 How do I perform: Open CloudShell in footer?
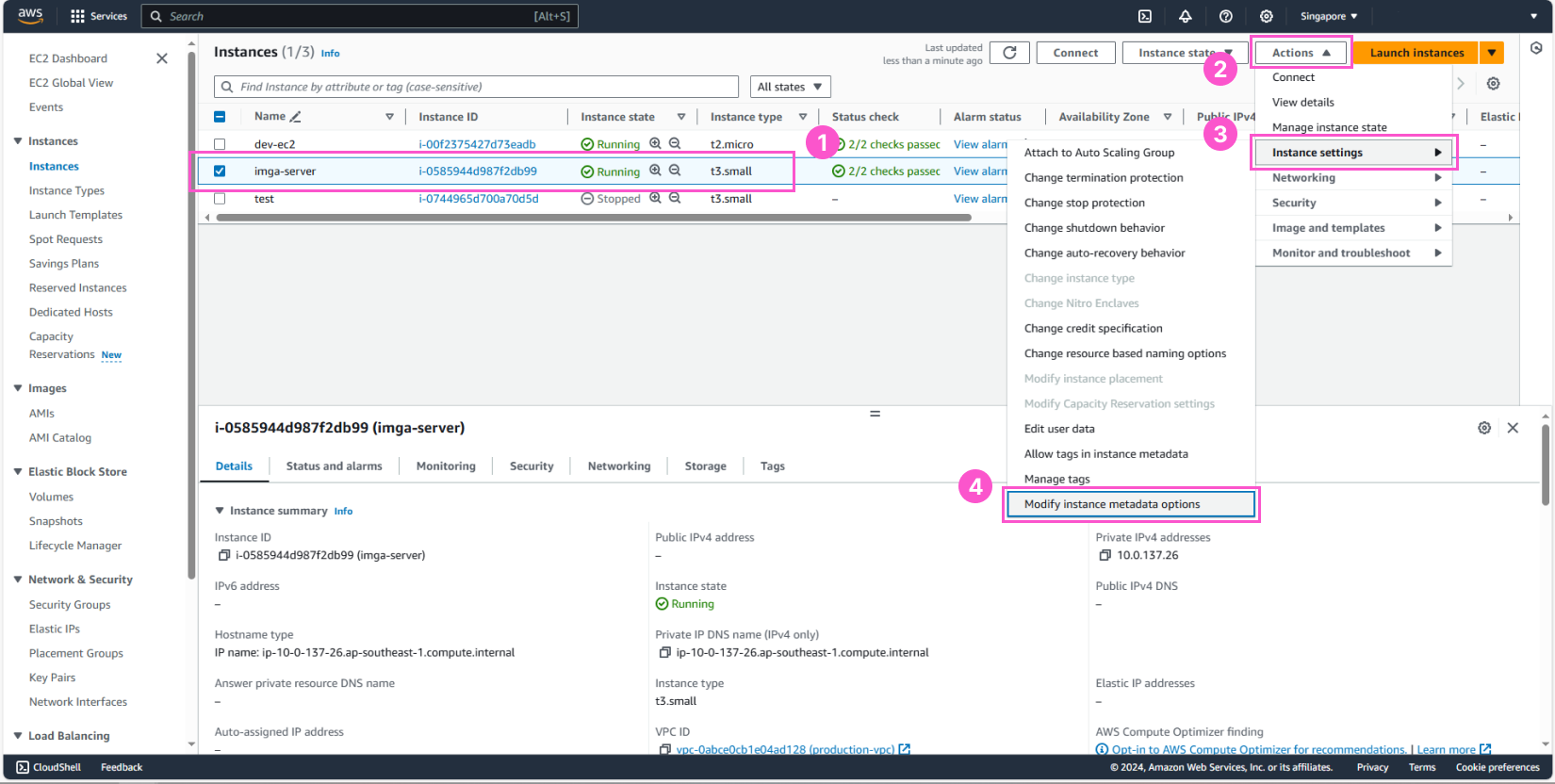(49, 767)
